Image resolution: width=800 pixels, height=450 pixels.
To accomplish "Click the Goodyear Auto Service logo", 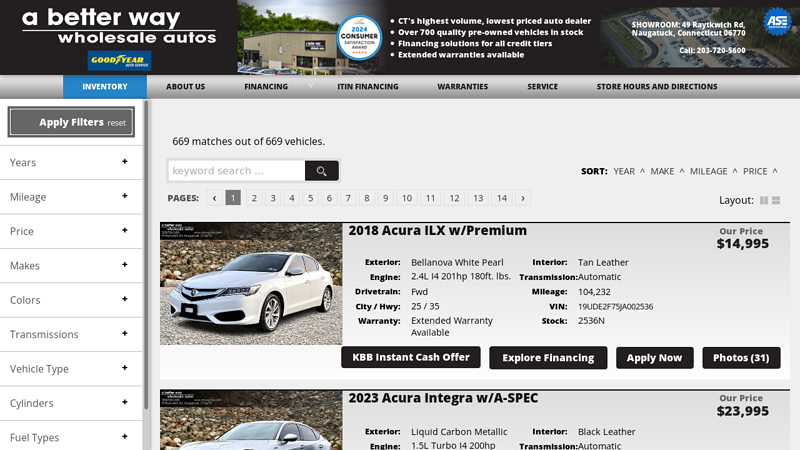I will 119,61.
